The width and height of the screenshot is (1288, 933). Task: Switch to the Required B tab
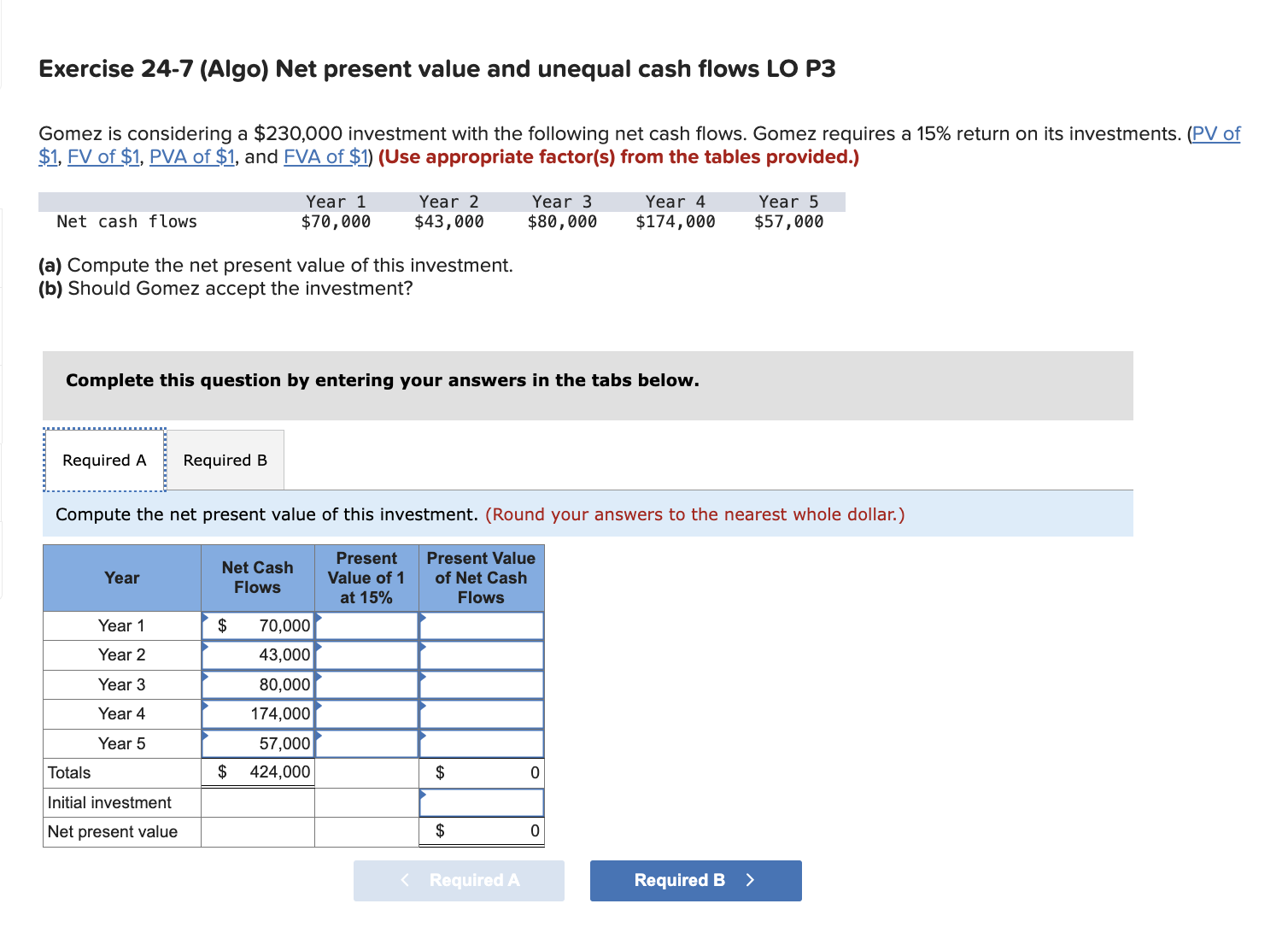click(x=225, y=460)
